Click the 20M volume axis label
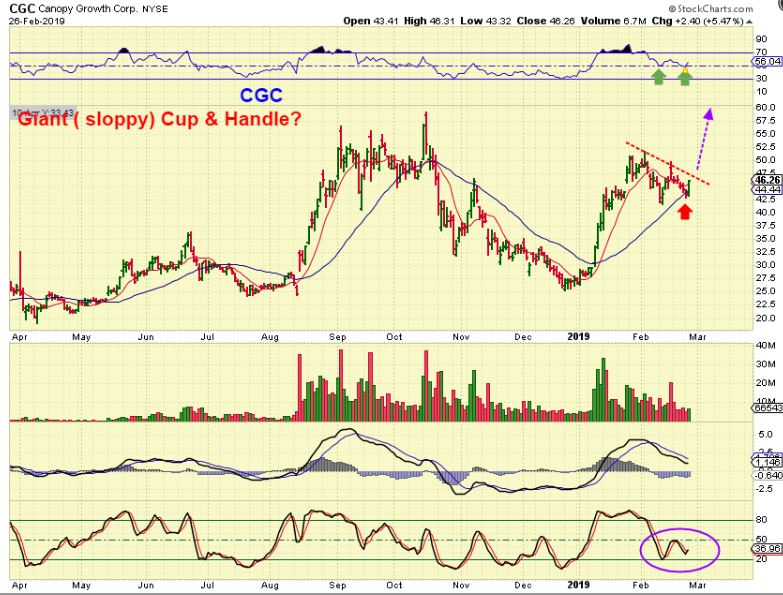 click(766, 383)
